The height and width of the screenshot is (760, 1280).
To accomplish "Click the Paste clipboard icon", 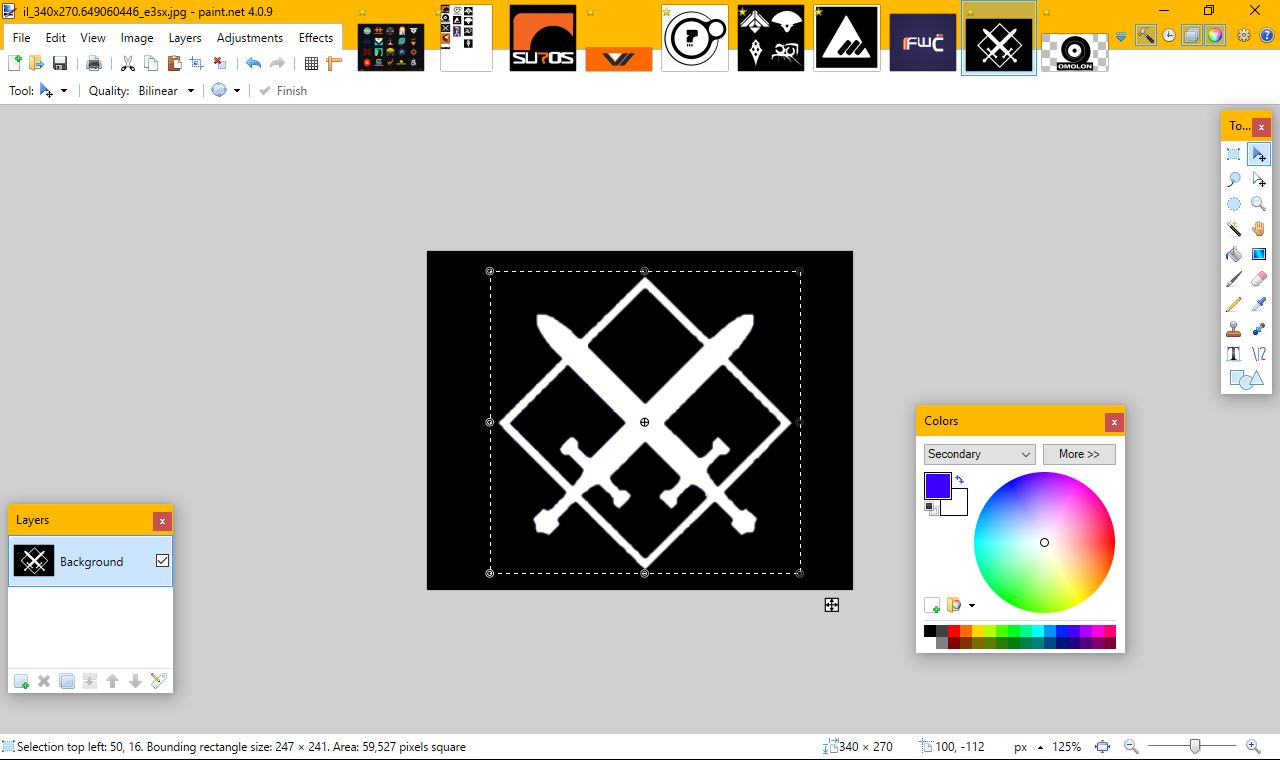I will coord(174,63).
